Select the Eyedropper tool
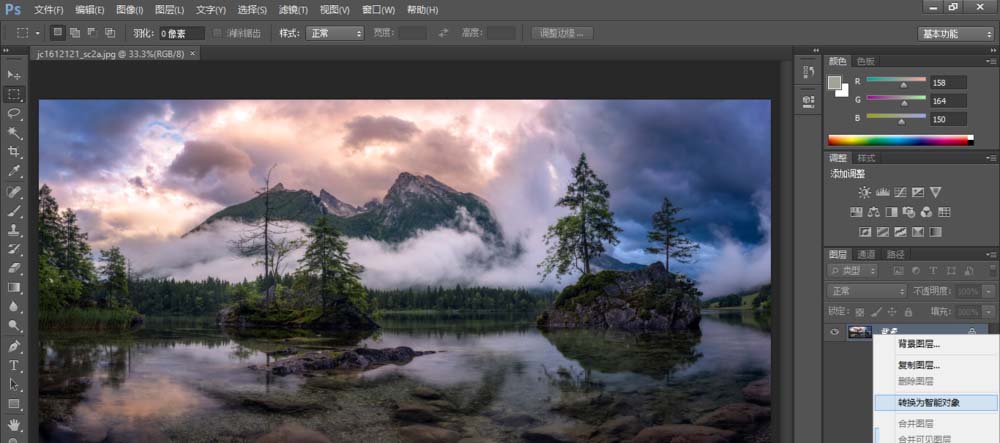The image size is (1000, 443). tap(14, 171)
